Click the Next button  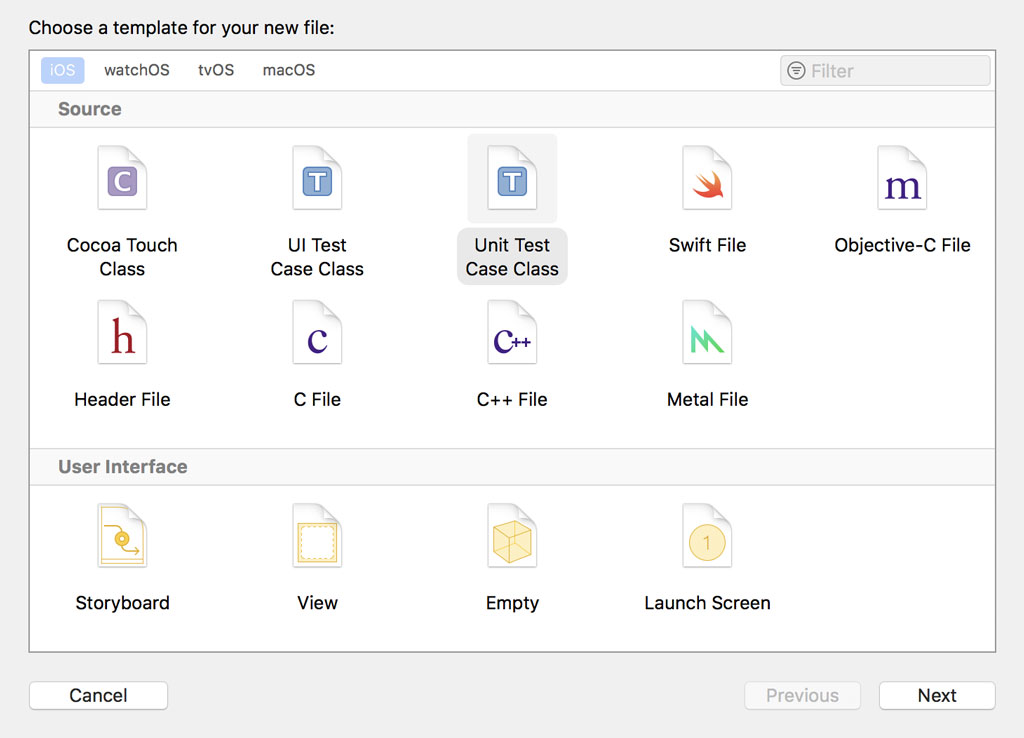click(x=937, y=696)
